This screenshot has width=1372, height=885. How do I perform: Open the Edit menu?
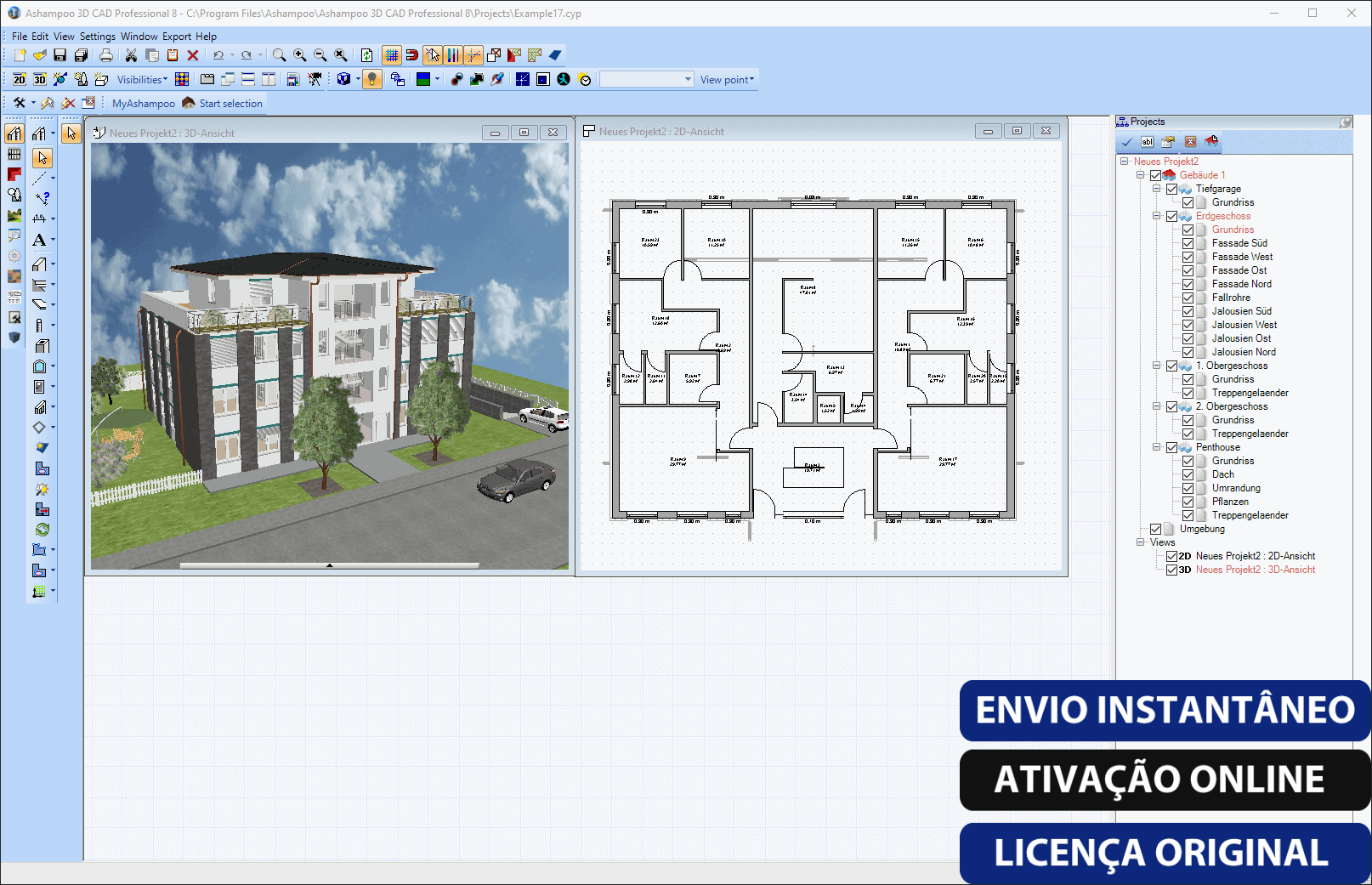40,37
